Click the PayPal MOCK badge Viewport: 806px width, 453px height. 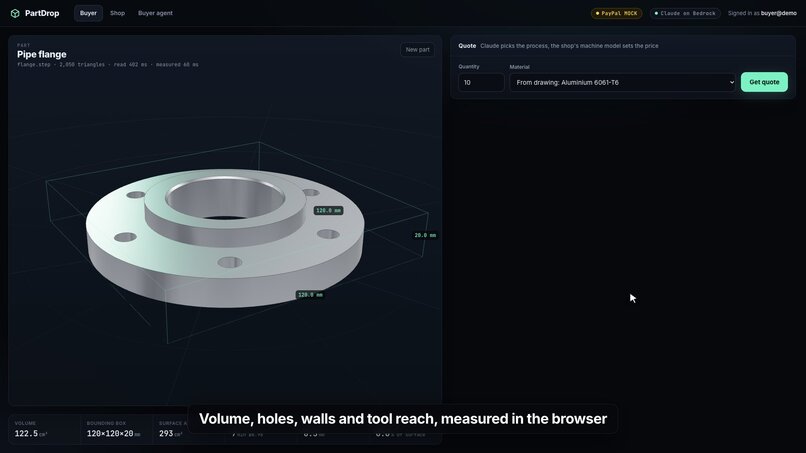[x=616, y=13]
